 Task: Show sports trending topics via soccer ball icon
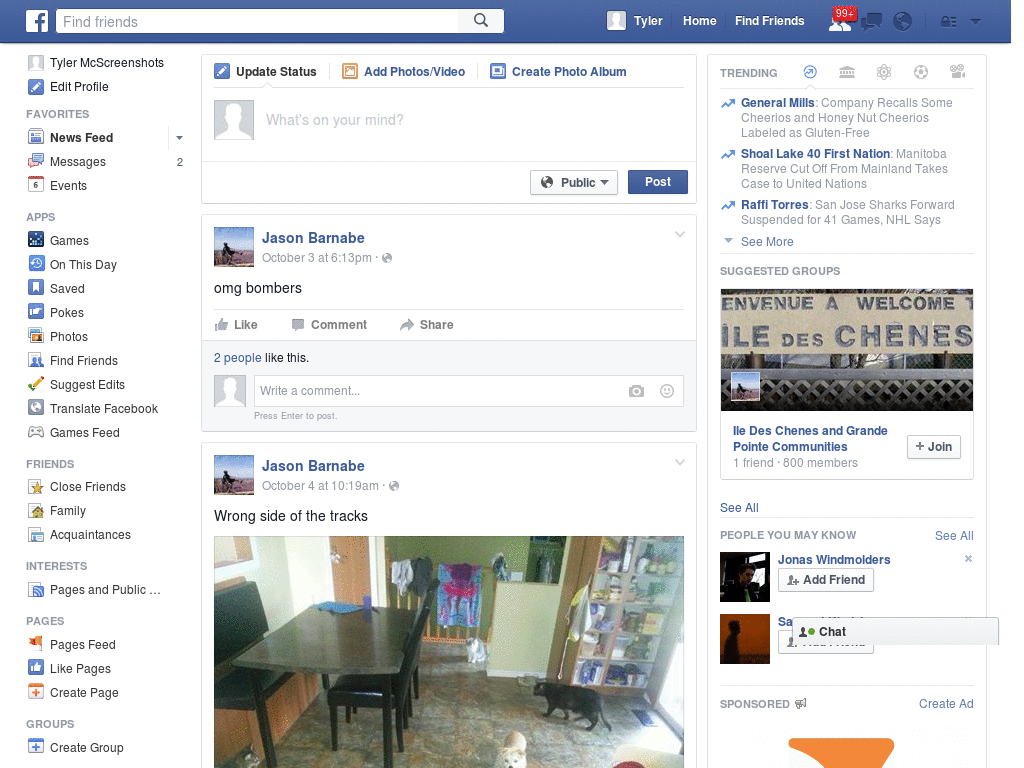click(921, 72)
